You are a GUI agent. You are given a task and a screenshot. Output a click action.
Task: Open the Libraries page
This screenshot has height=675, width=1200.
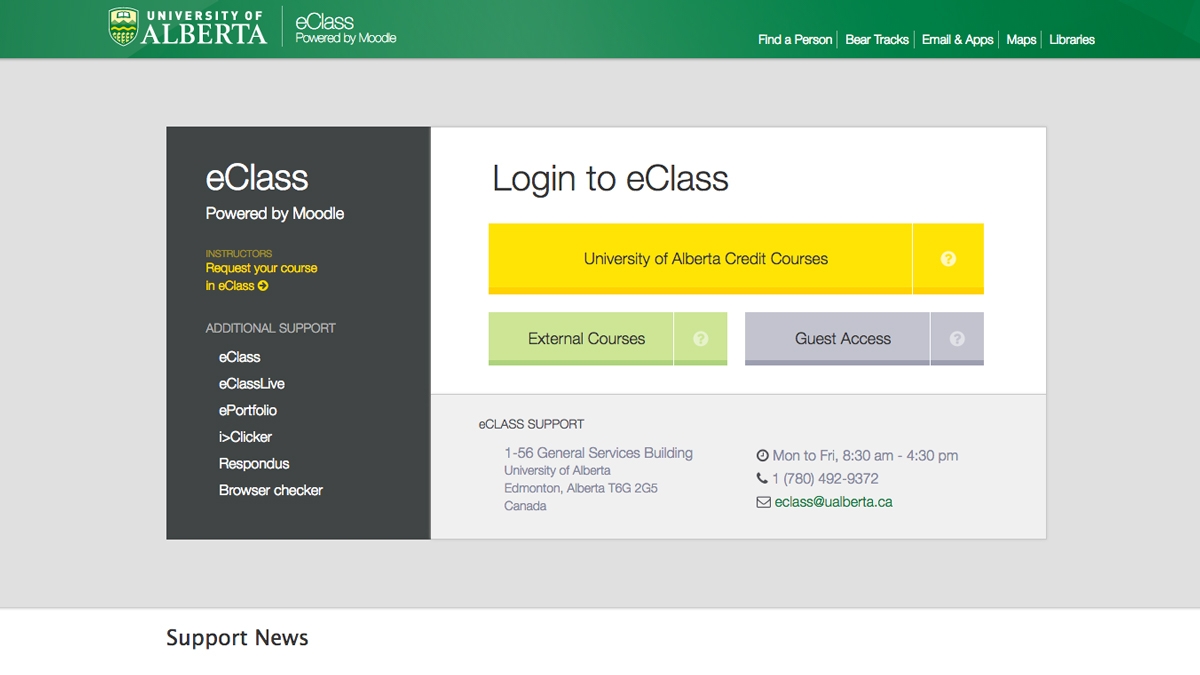coord(1071,39)
